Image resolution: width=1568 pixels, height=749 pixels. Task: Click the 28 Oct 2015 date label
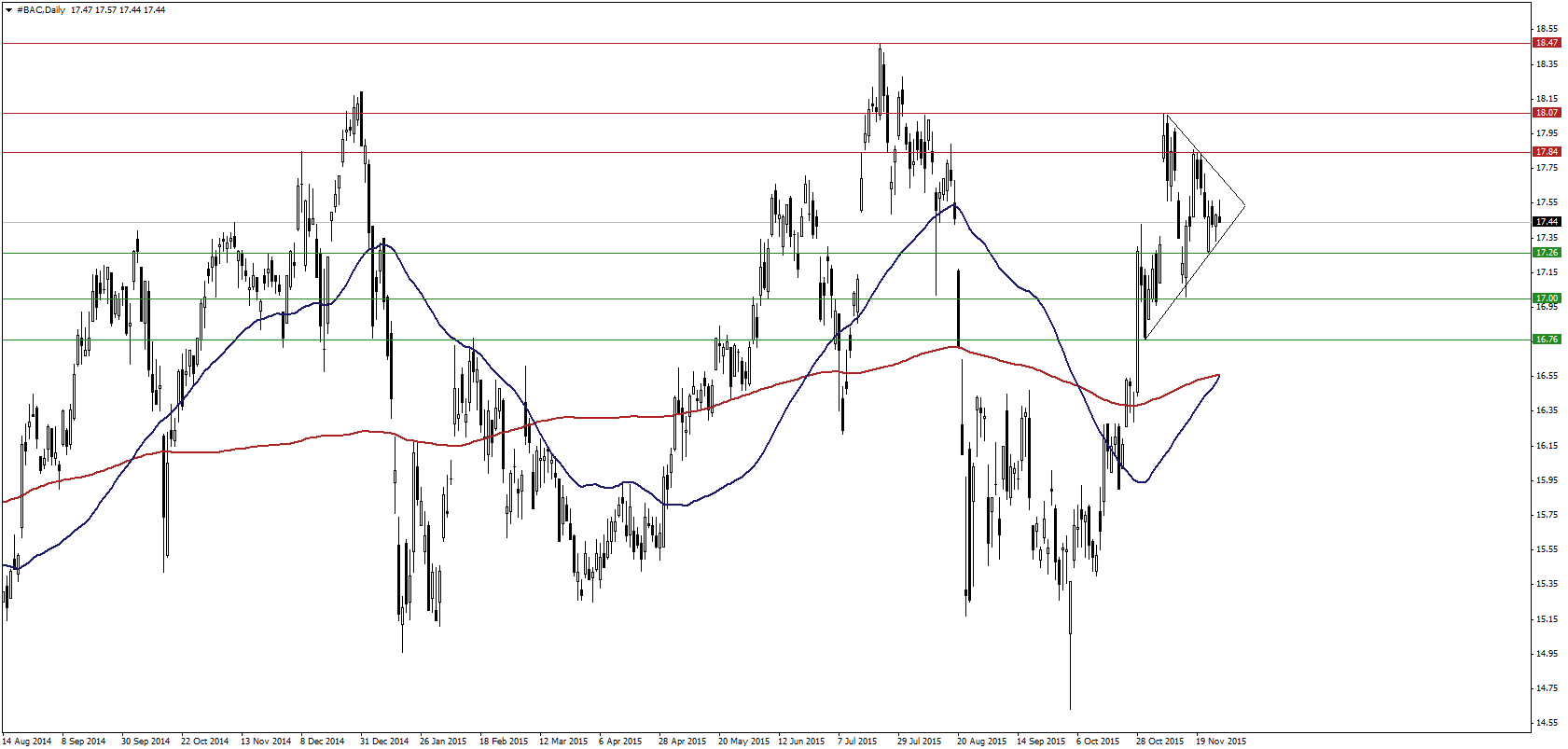[1160, 742]
